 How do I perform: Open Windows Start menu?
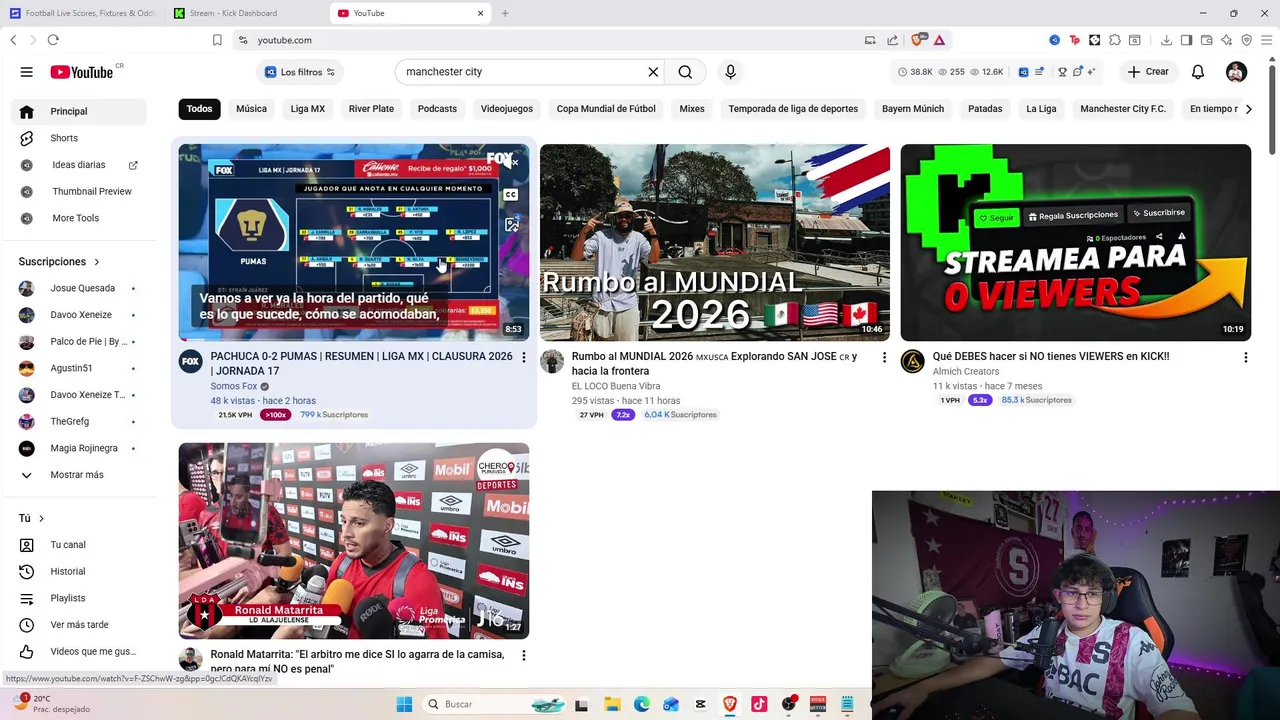(404, 704)
